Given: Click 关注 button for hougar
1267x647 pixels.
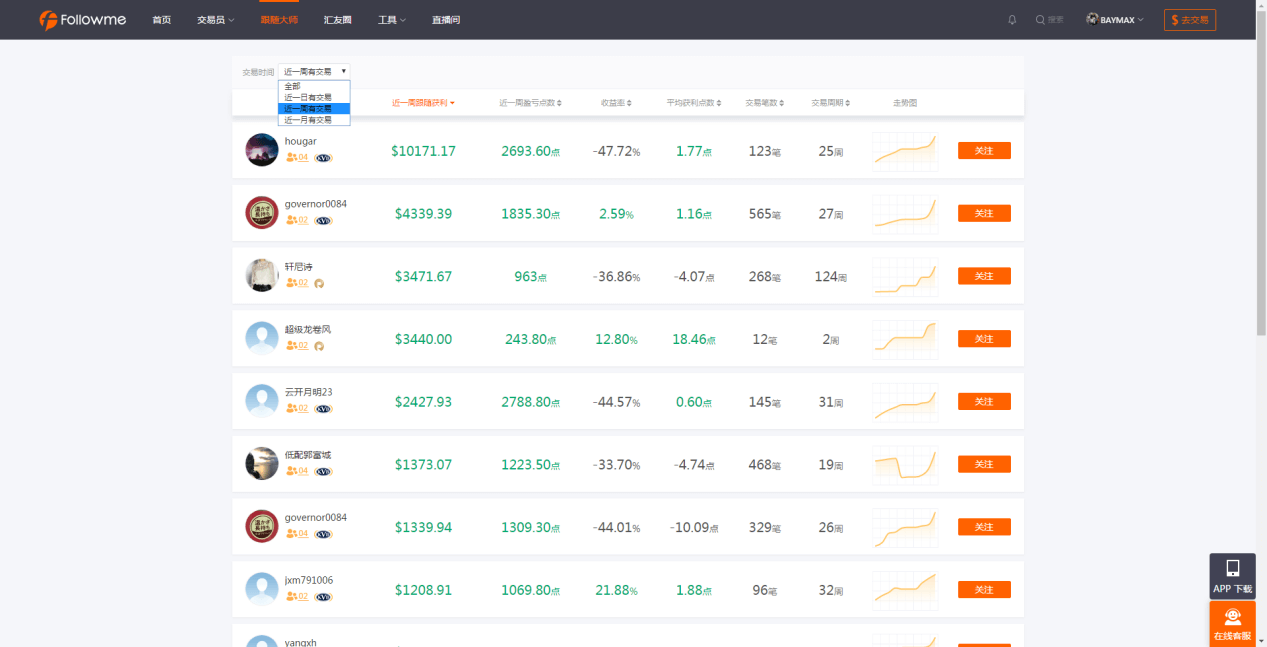Looking at the screenshot, I should [984, 151].
